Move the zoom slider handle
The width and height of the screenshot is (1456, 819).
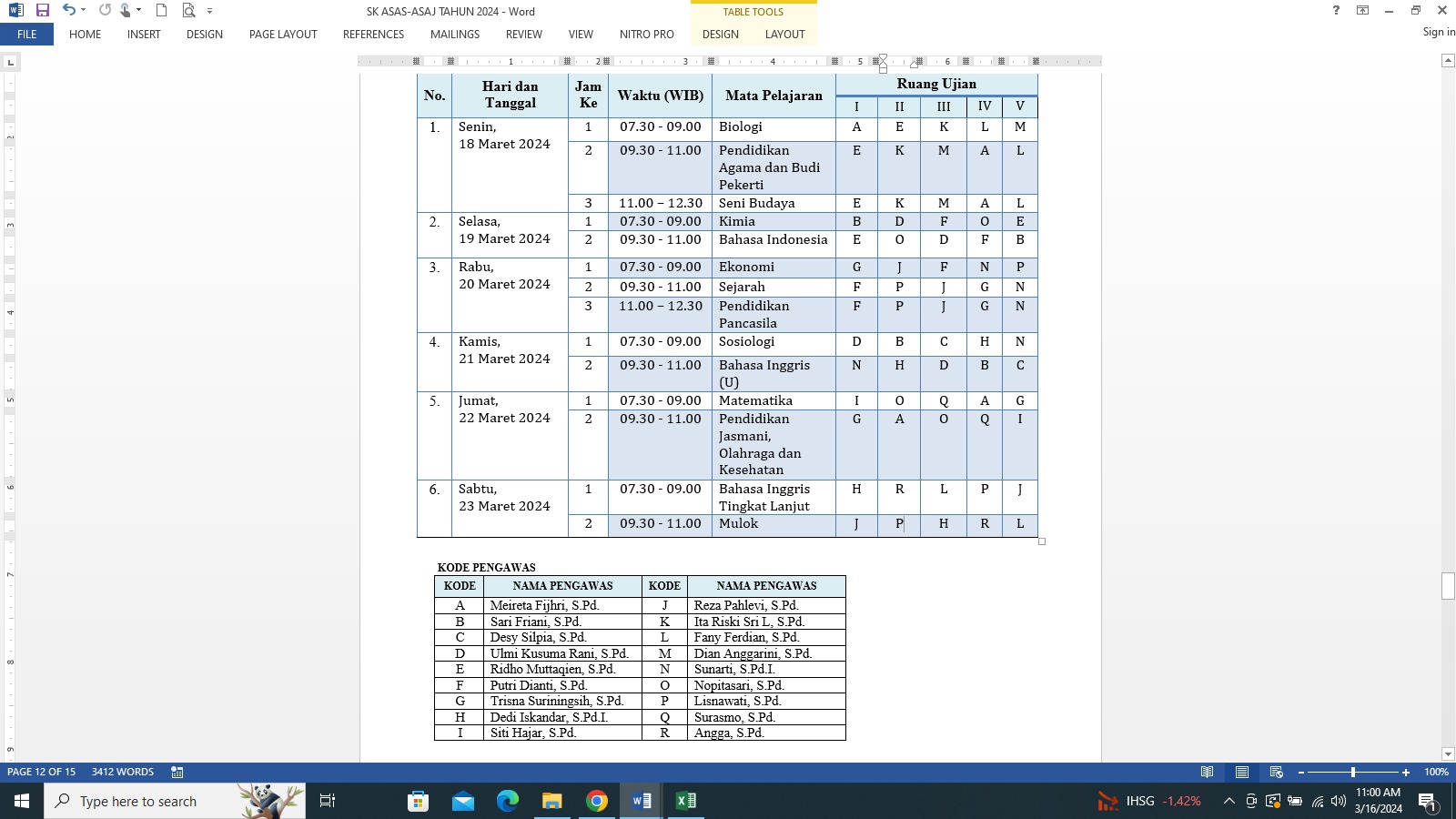pos(1353,773)
